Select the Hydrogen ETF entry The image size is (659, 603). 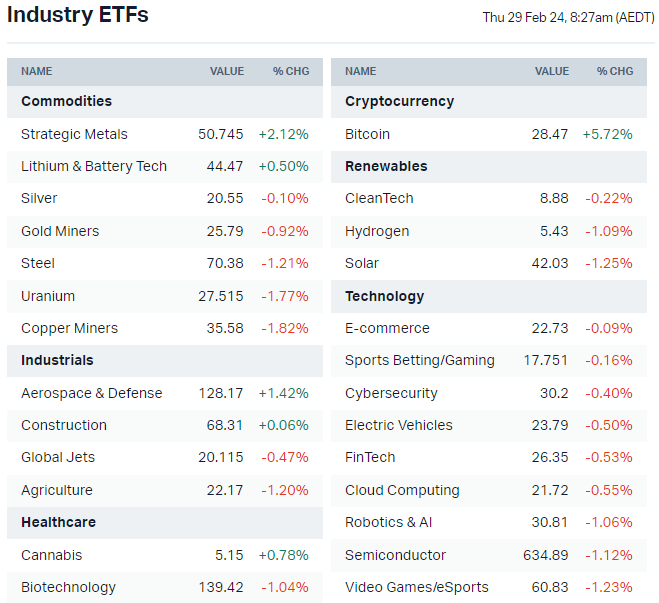[x=376, y=231]
